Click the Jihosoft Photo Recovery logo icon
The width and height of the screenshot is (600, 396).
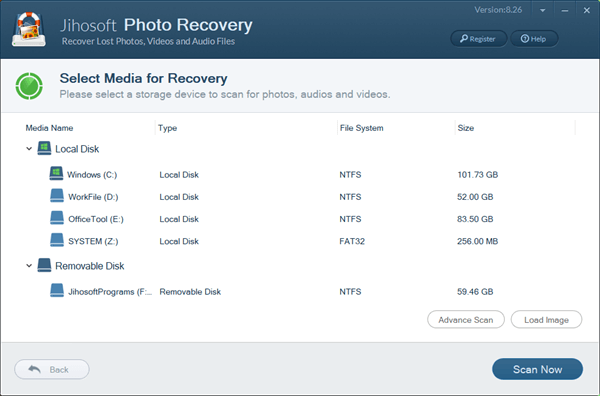[29, 29]
